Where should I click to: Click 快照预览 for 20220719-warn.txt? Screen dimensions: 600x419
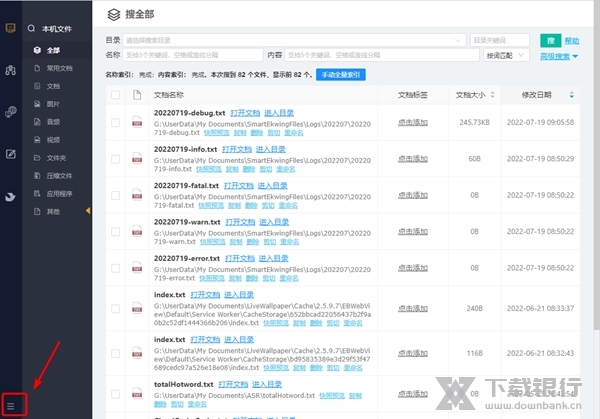pyautogui.click(x=212, y=242)
